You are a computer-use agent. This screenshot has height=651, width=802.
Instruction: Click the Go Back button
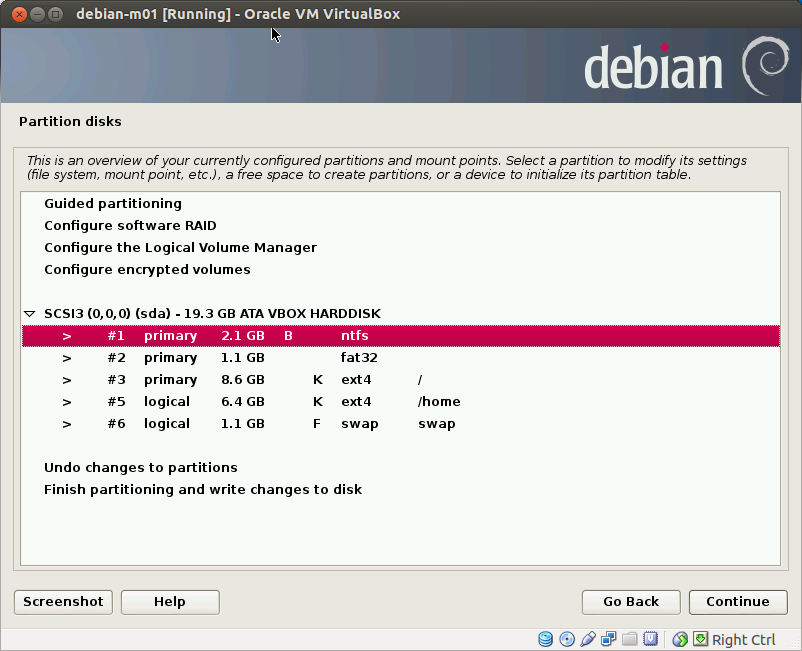[x=631, y=602]
